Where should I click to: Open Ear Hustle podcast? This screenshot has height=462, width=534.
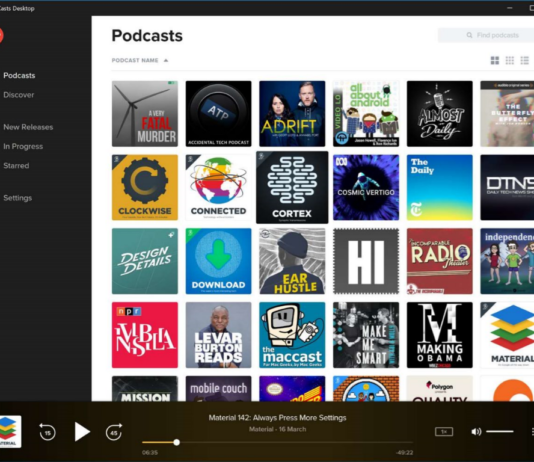coord(292,261)
